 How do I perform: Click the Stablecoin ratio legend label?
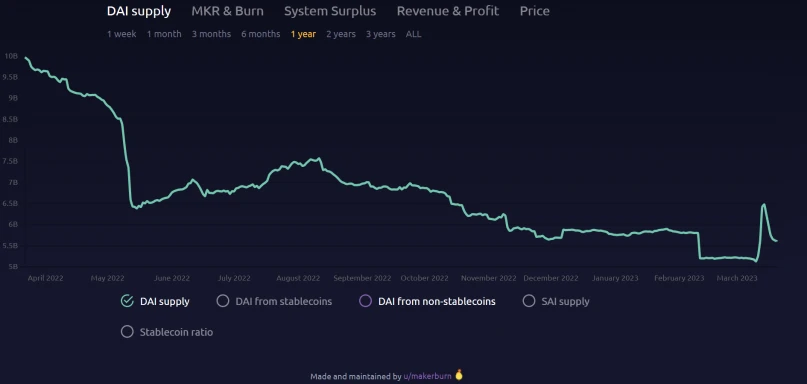tap(177, 333)
